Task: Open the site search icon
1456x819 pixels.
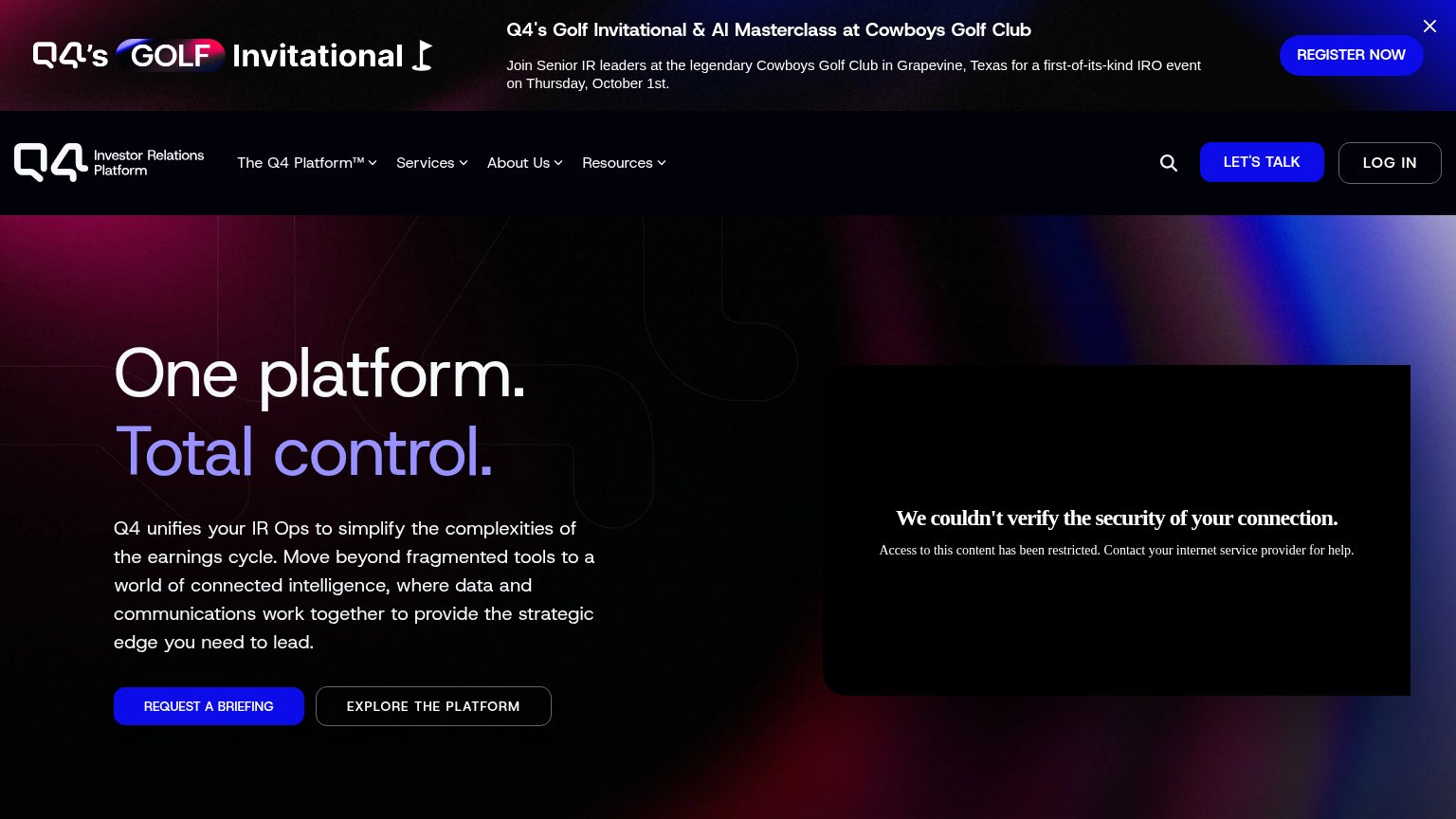Action: (x=1169, y=163)
